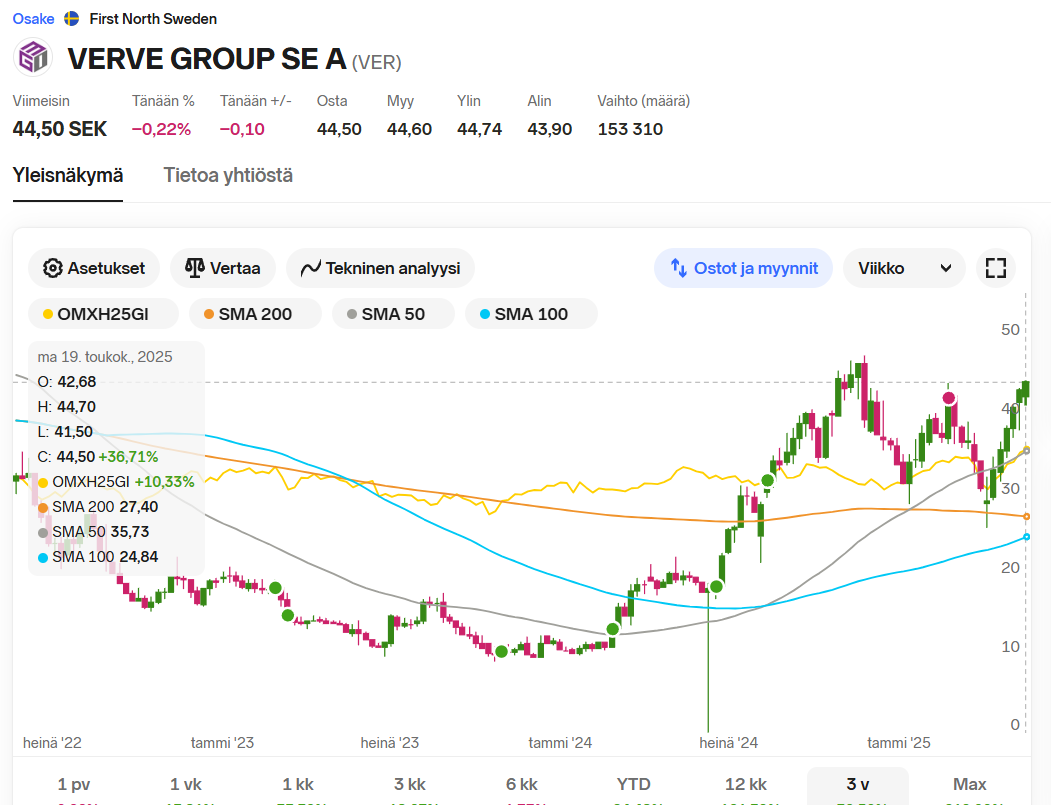This screenshot has width=1051, height=805.
Task: Toggle the SMA 50 indicator chip
Action: click(x=393, y=314)
